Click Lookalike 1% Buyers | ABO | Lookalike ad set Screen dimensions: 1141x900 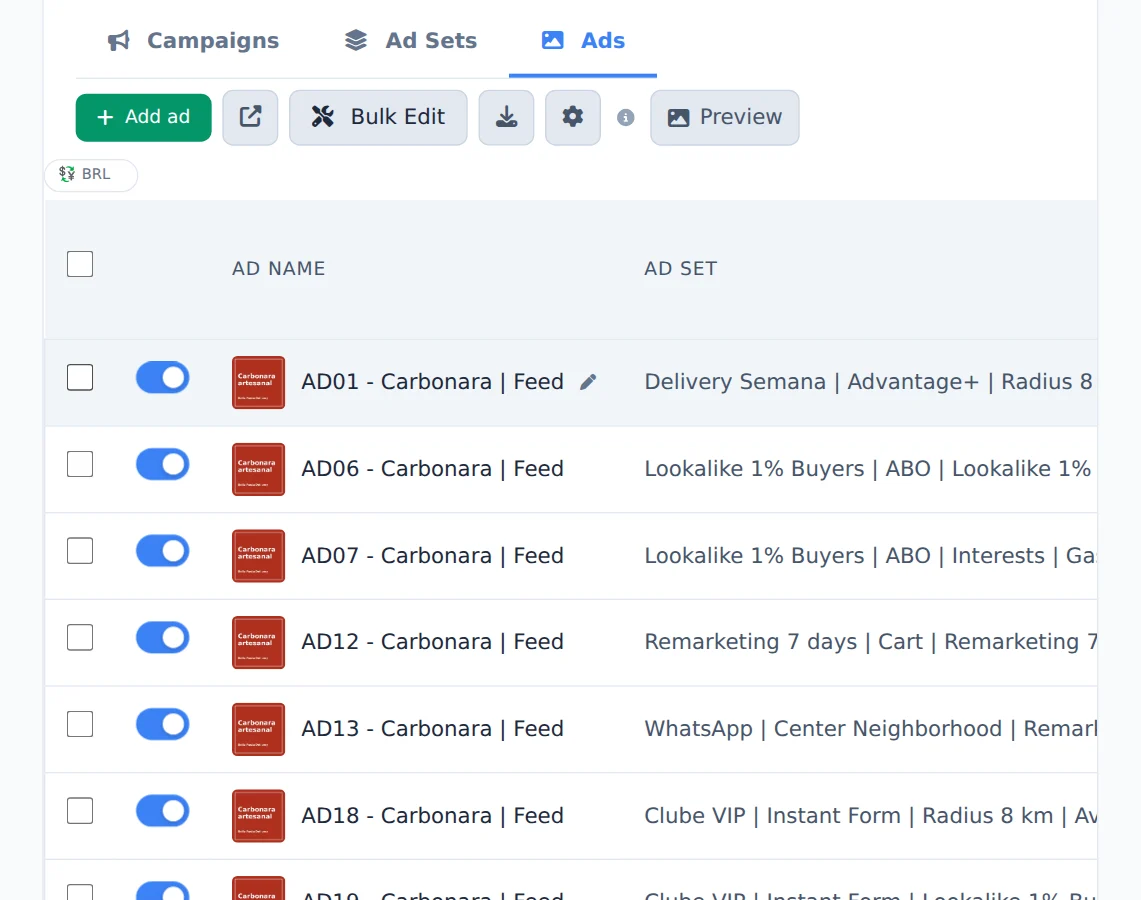[870, 469]
